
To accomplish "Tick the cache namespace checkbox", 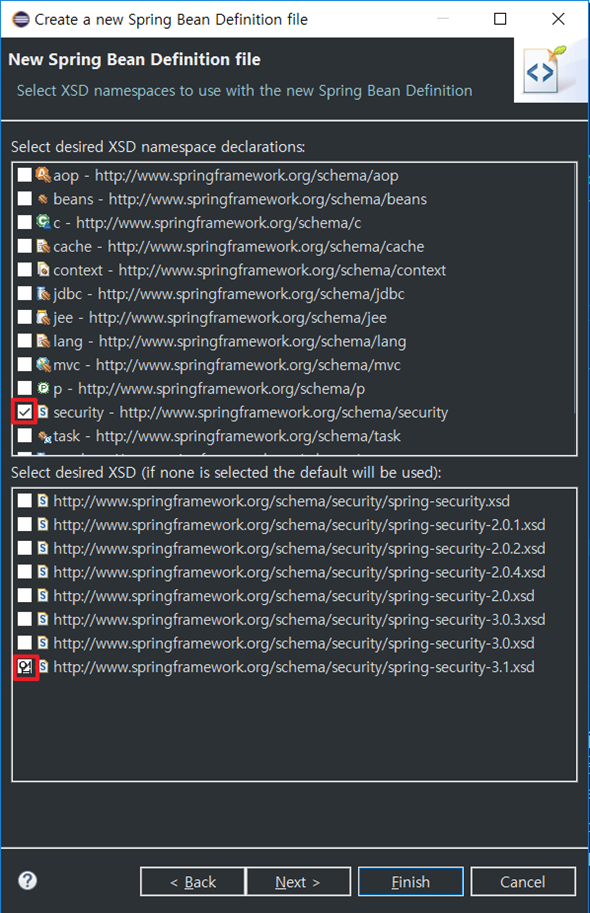I will 24,246.
